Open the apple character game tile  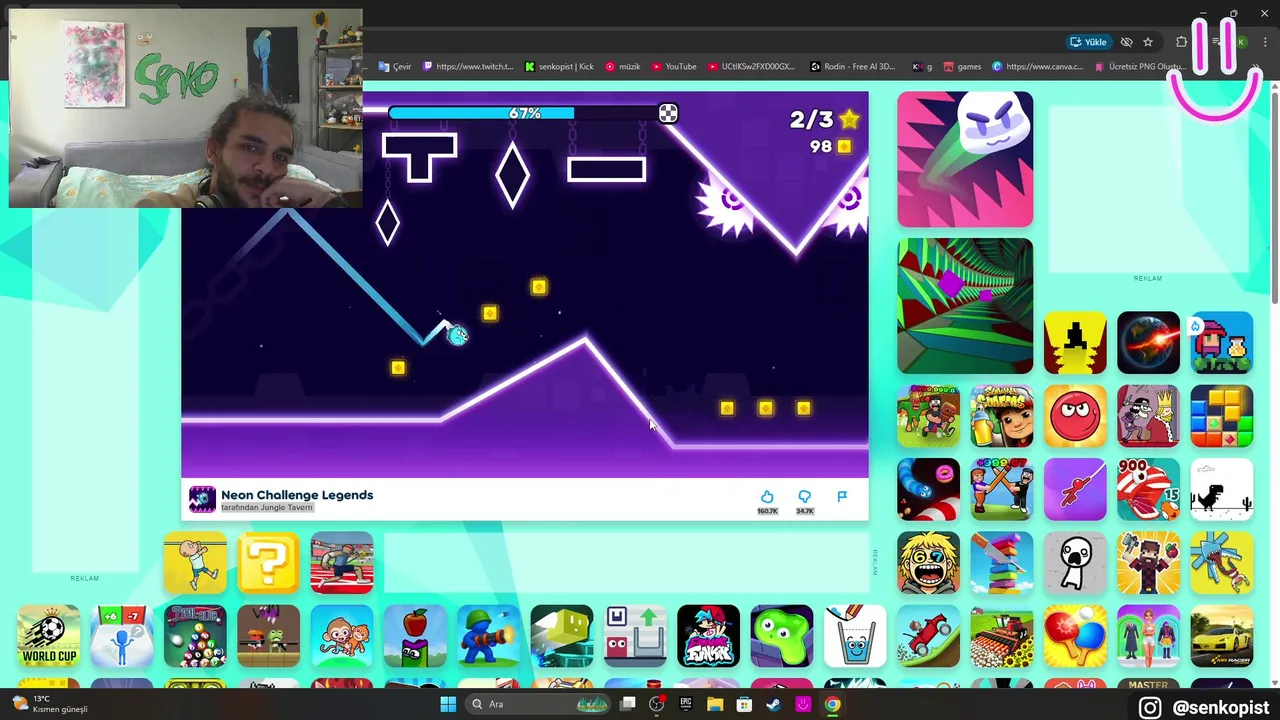tap(415, 636)
